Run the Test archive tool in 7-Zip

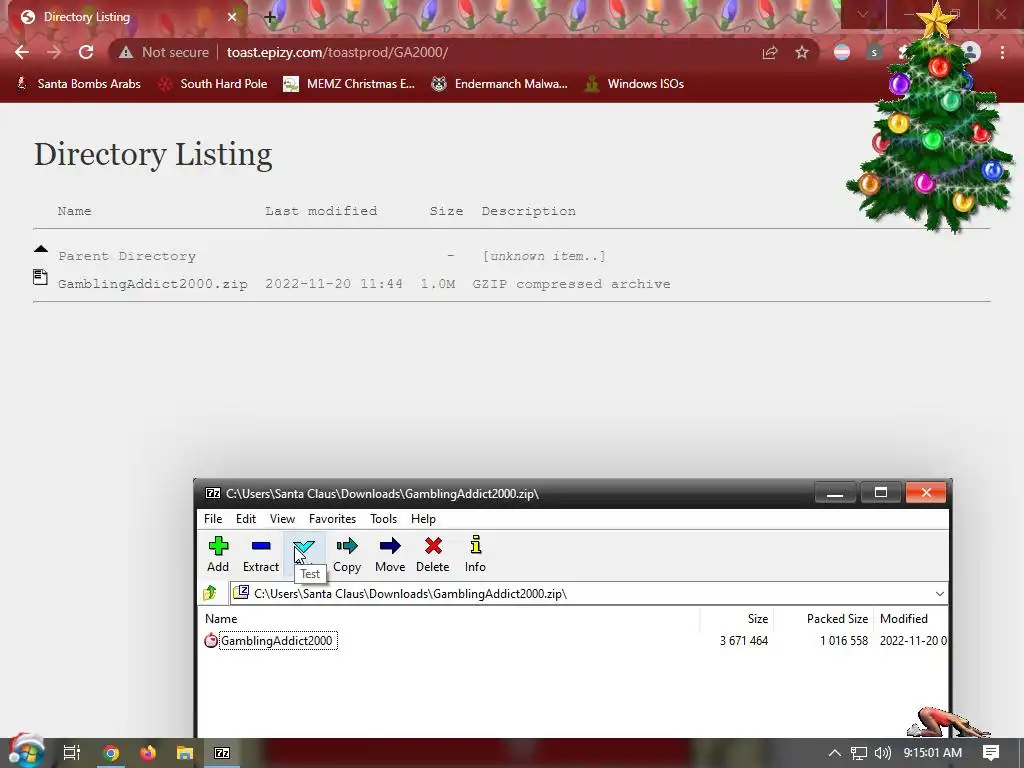(304, 554)
